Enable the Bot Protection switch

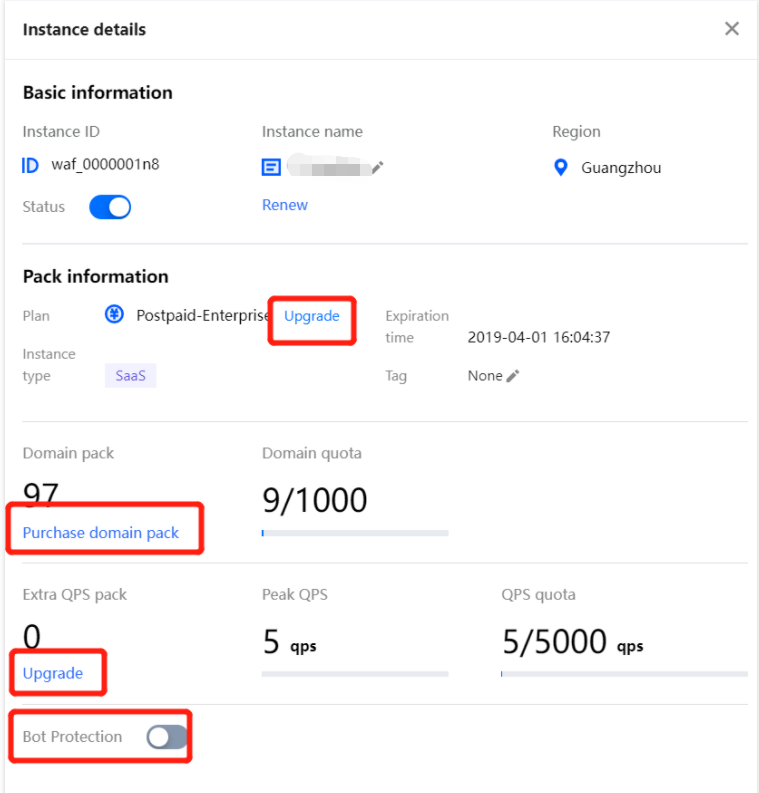click(x=166, y=737)
